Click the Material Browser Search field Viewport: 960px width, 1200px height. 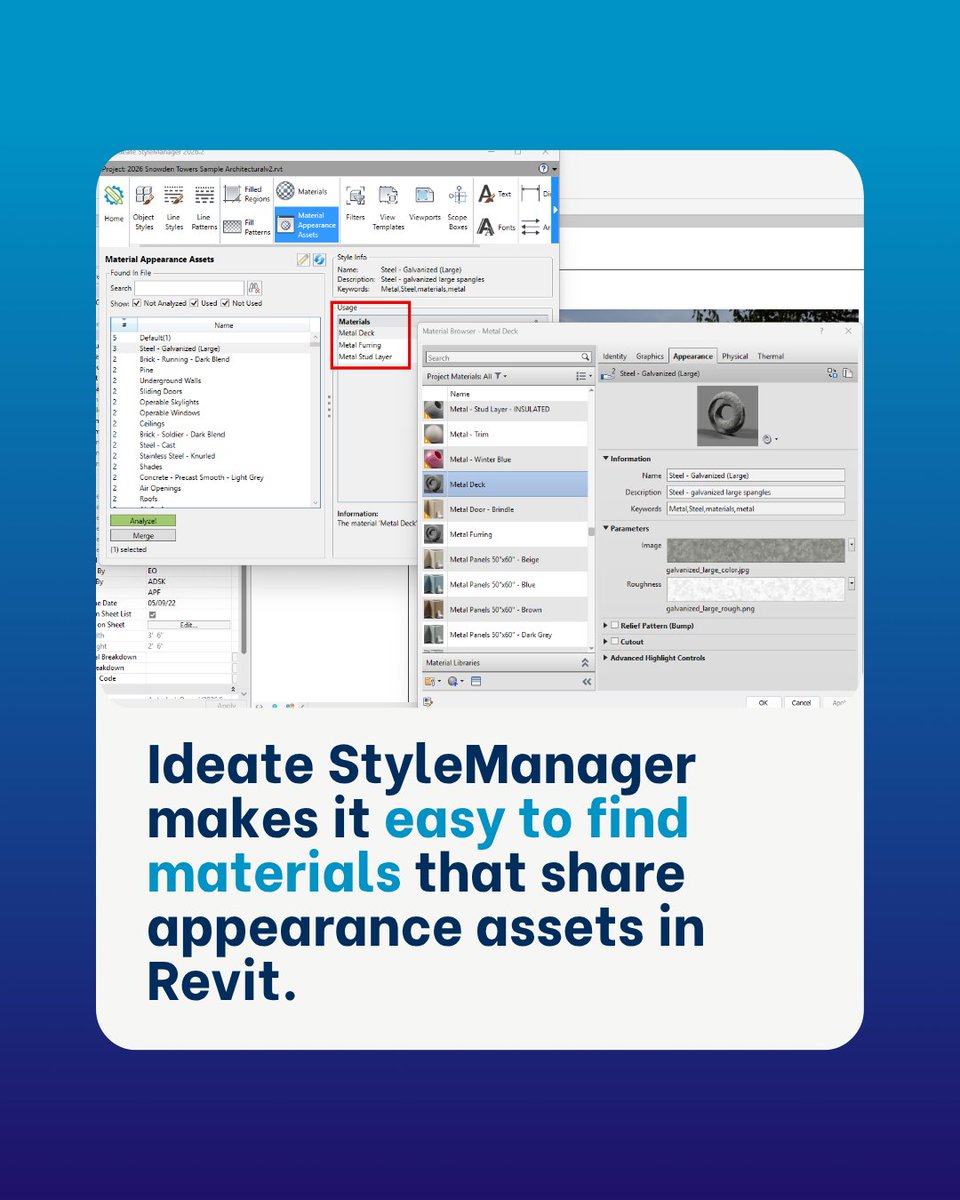(509, 357)
